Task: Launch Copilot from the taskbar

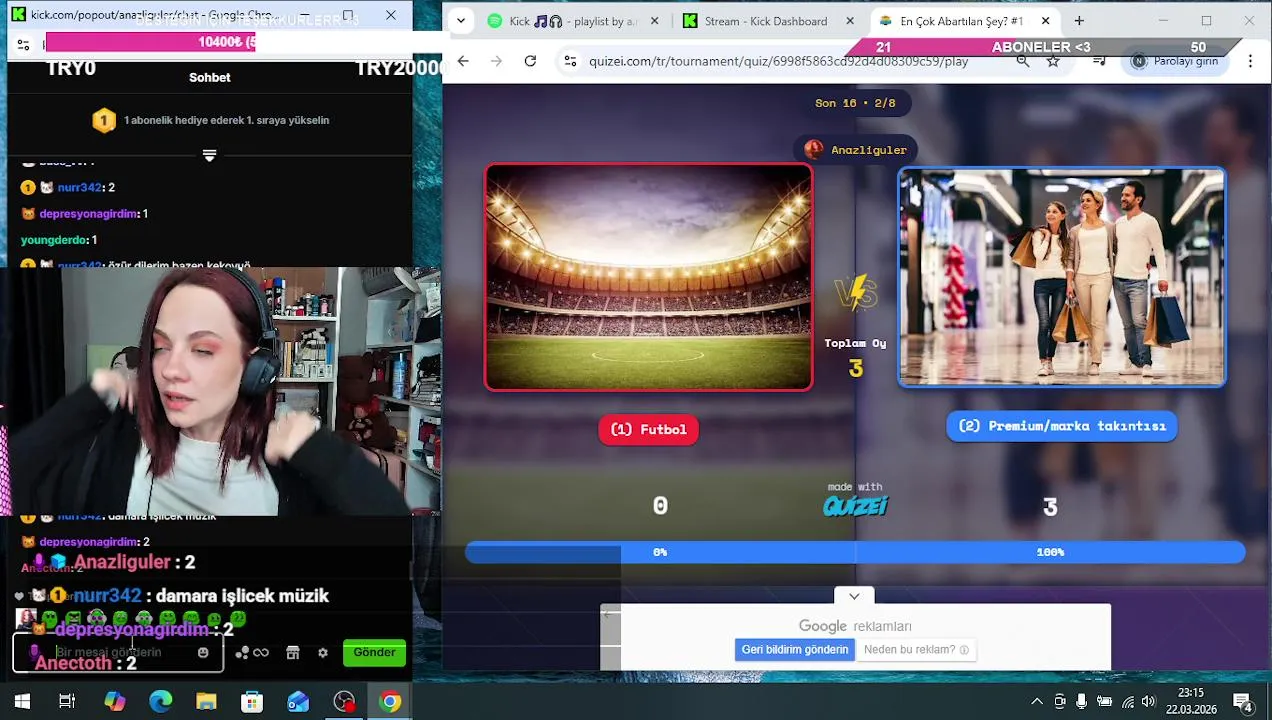Action: click(114, 702)
